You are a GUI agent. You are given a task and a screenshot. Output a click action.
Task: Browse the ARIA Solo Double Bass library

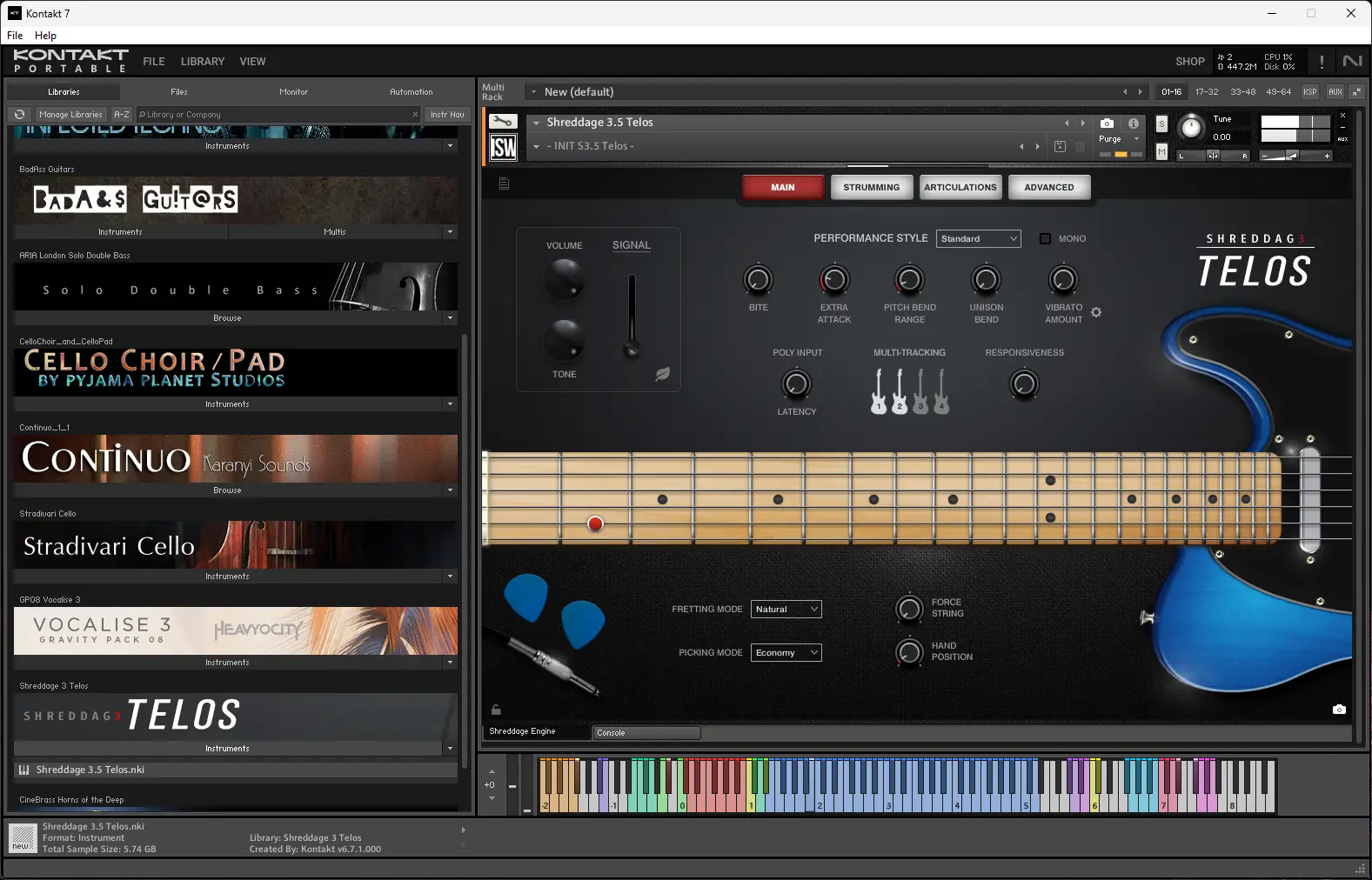pyautogui.click(x=227, y=318)
